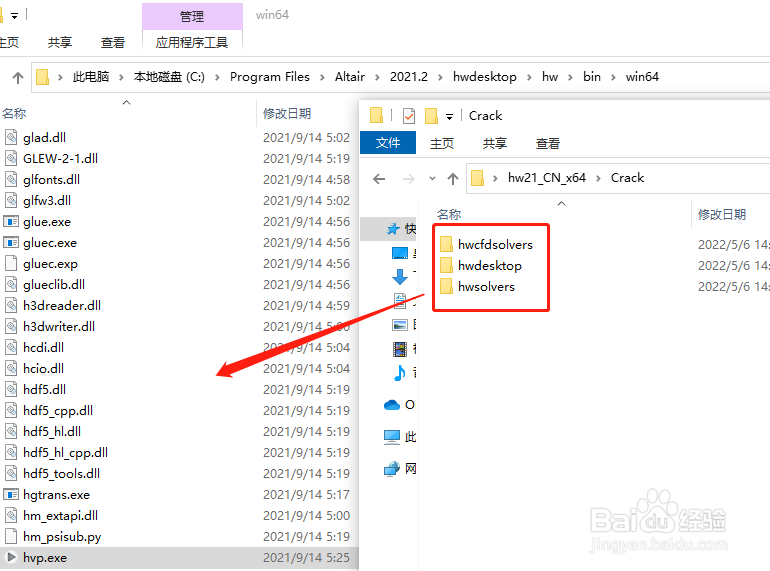Select glue.exe application icon
This screenshot has width=770, height=571.
[11, 221]
